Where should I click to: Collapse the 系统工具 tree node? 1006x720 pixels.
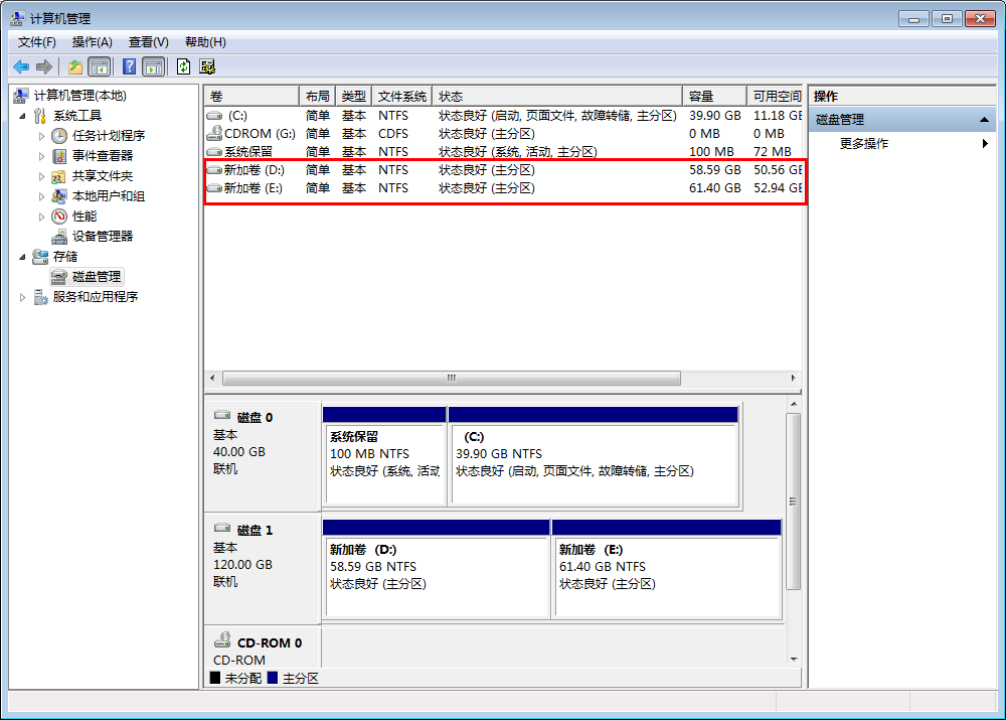tap(23, 116)
